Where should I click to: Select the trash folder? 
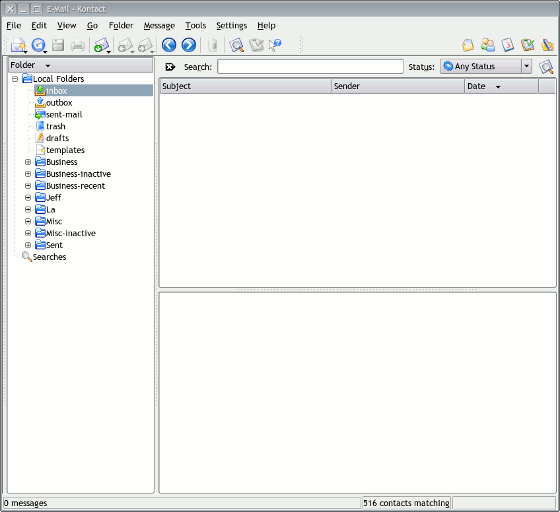pyautogui.click(x=55, y=126)
